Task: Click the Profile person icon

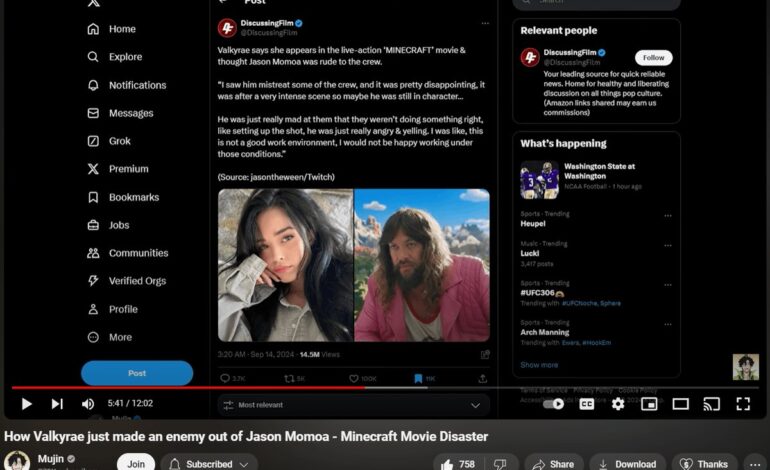Action: (x=93, y=309)
